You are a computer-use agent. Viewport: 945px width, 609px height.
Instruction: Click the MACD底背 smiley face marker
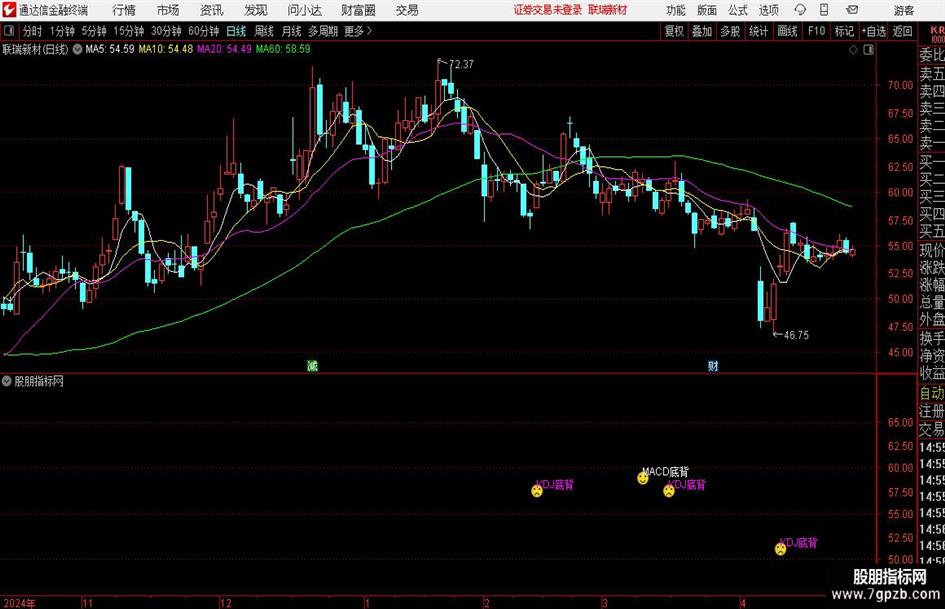pyautogui.click(x=643, y=478)
